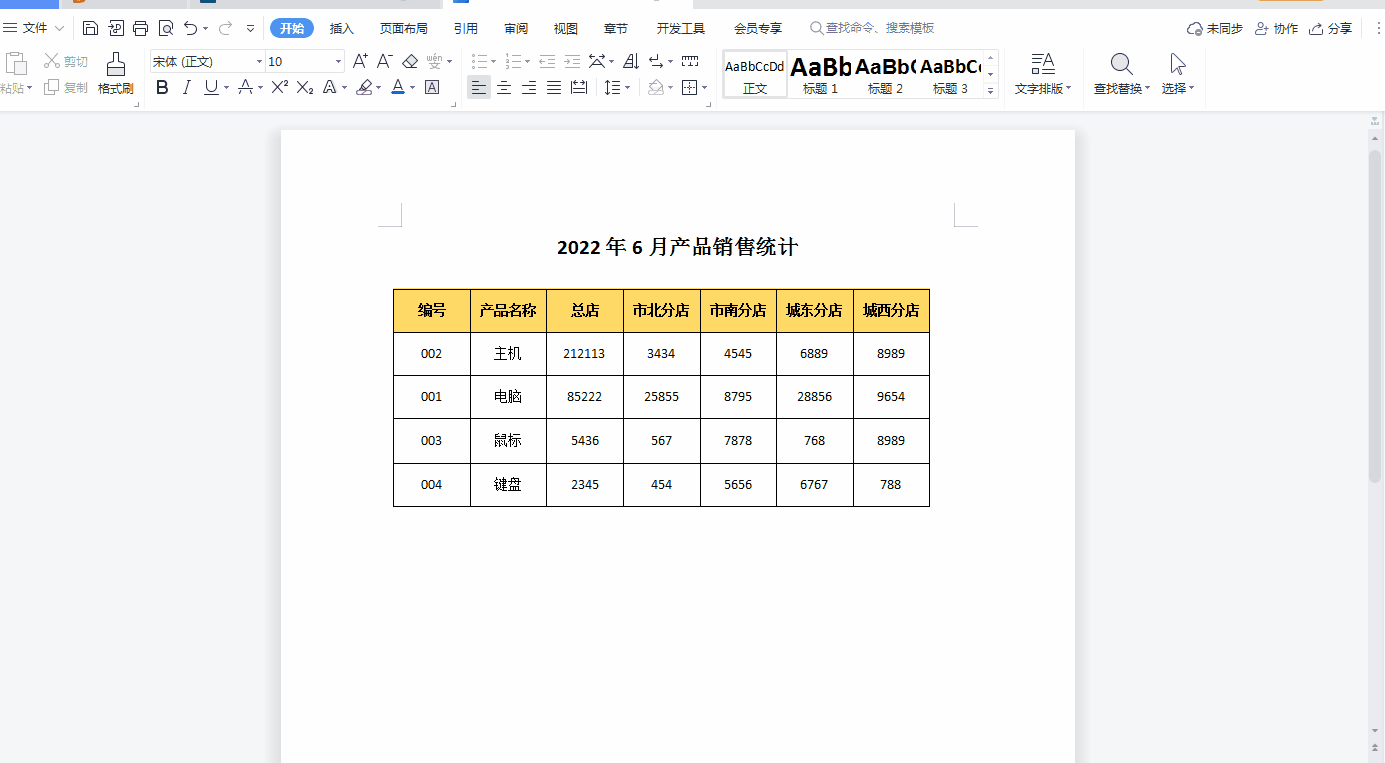
Task: Click the Text Layout (文字排版) icon
Action: click(1043, 65)
